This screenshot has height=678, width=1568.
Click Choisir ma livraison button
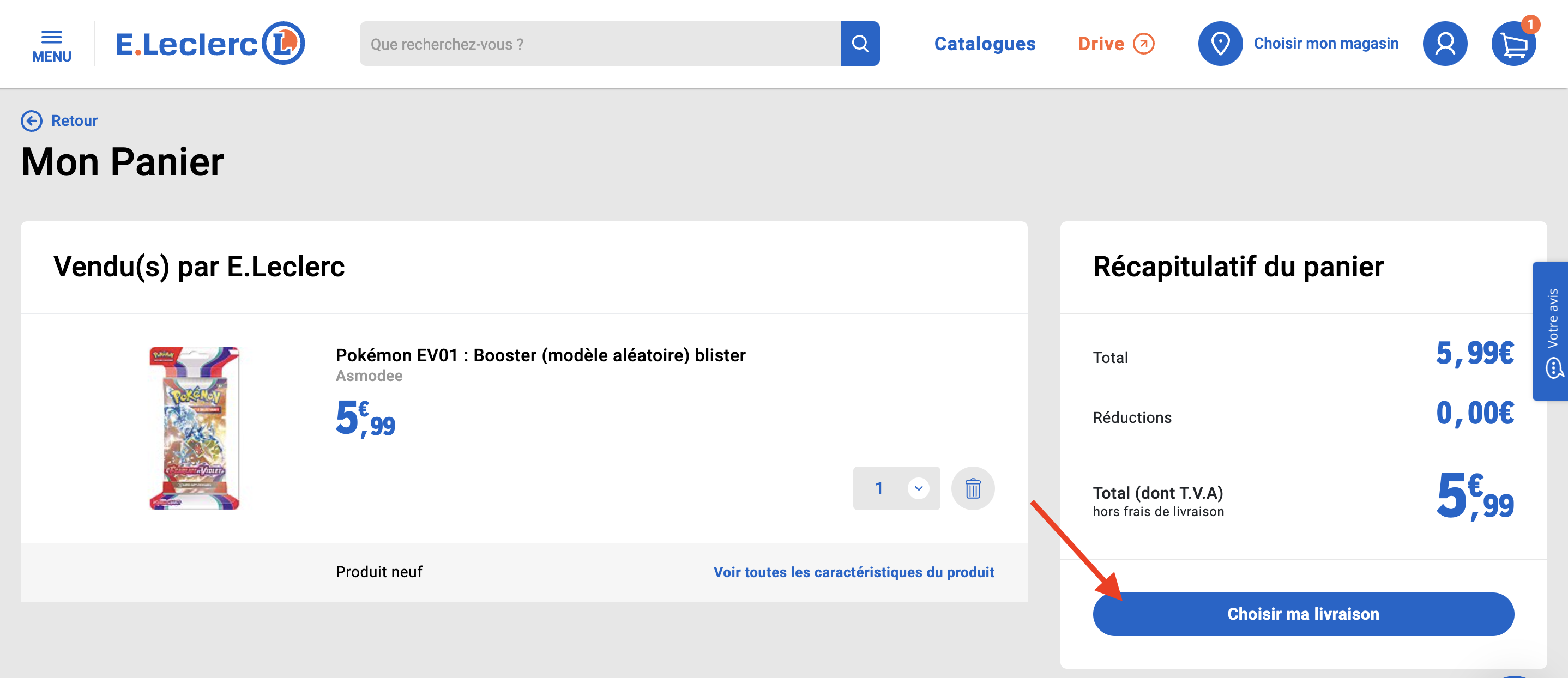(1302, 614)
